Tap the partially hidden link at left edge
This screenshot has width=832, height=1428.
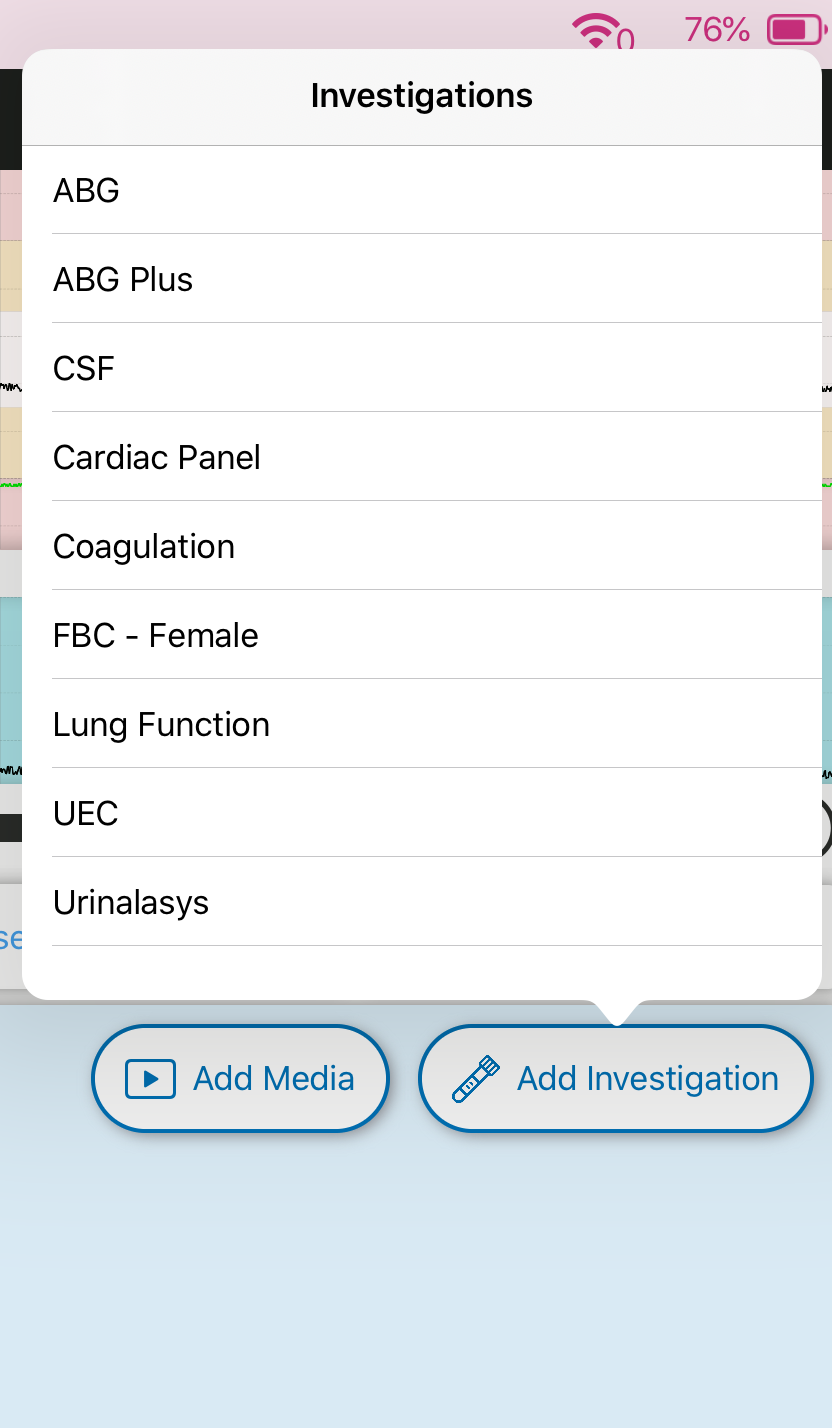coord(10,938)
